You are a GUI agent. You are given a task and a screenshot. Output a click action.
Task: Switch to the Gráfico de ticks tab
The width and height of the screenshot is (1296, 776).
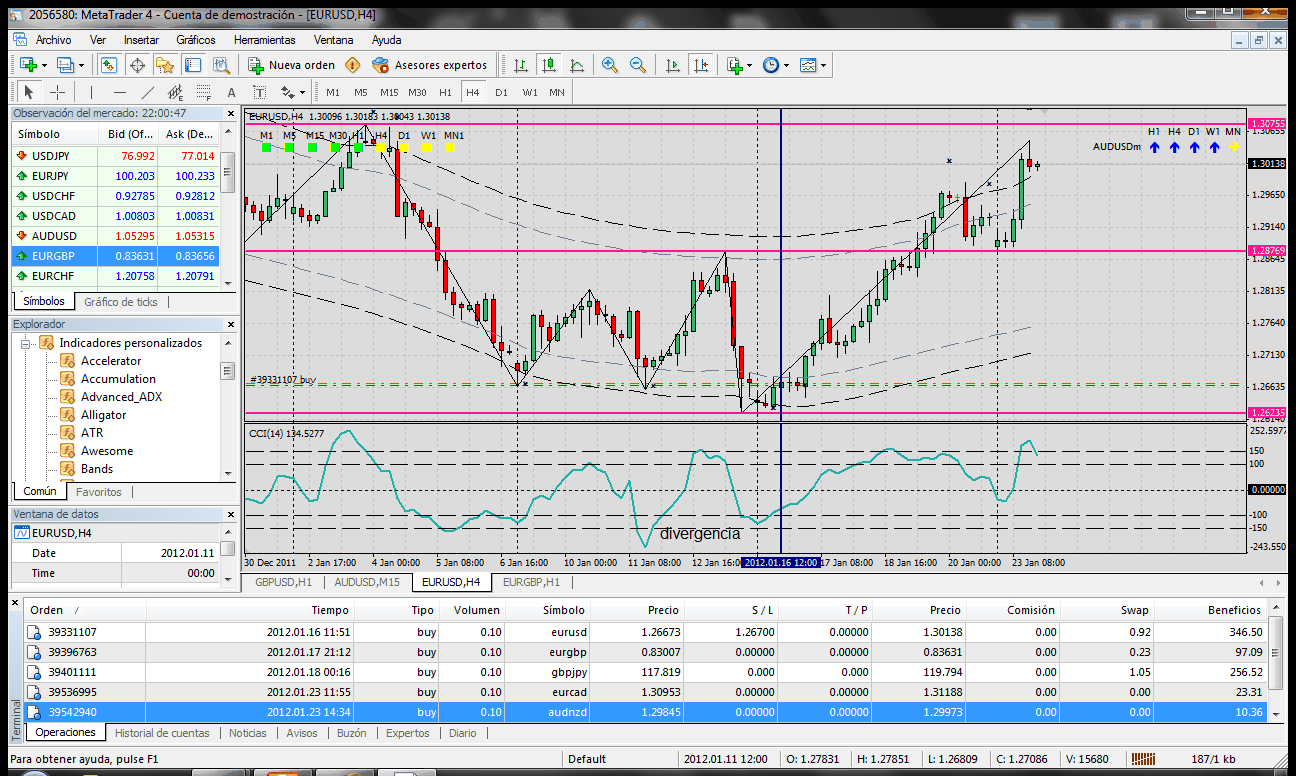pyautogui.click(x=121, y=302)
